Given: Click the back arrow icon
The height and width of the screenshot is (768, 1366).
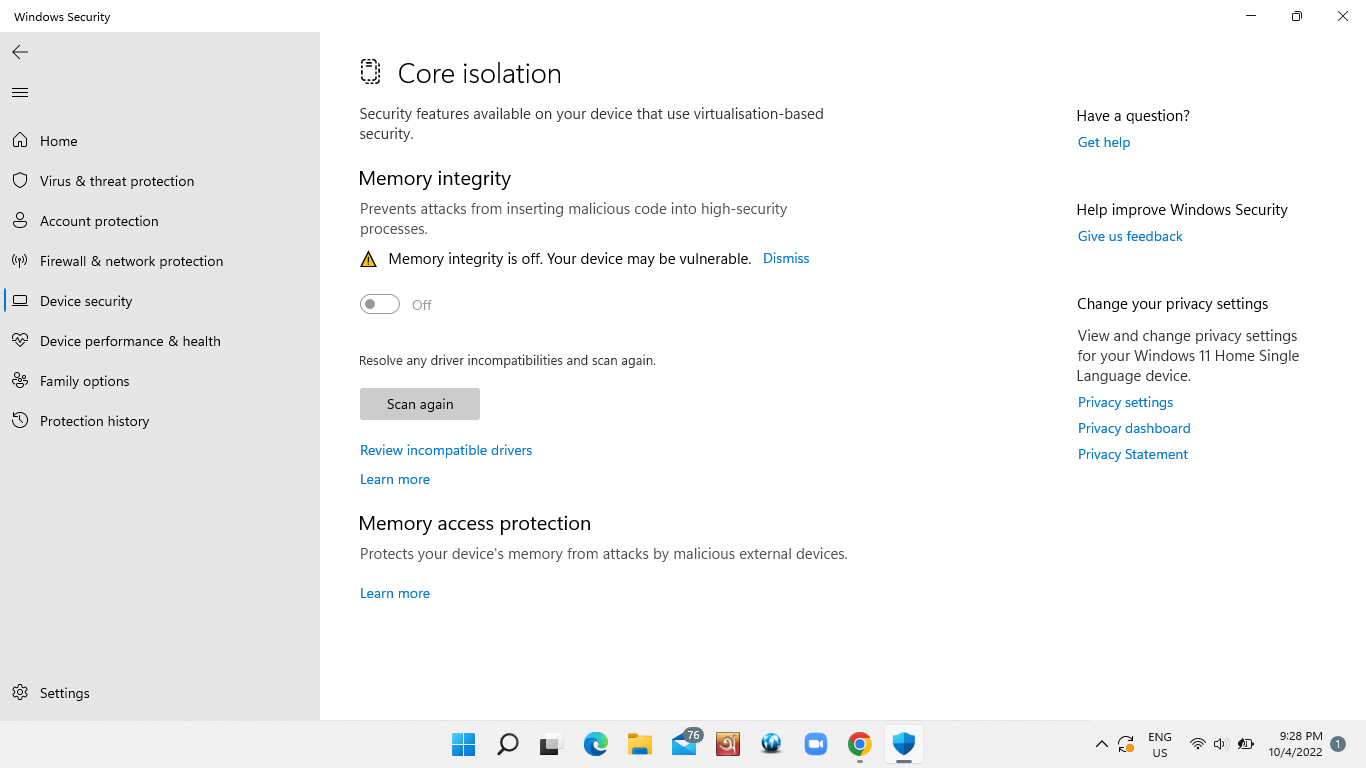Looking at the screenshot, I should 19,52.
